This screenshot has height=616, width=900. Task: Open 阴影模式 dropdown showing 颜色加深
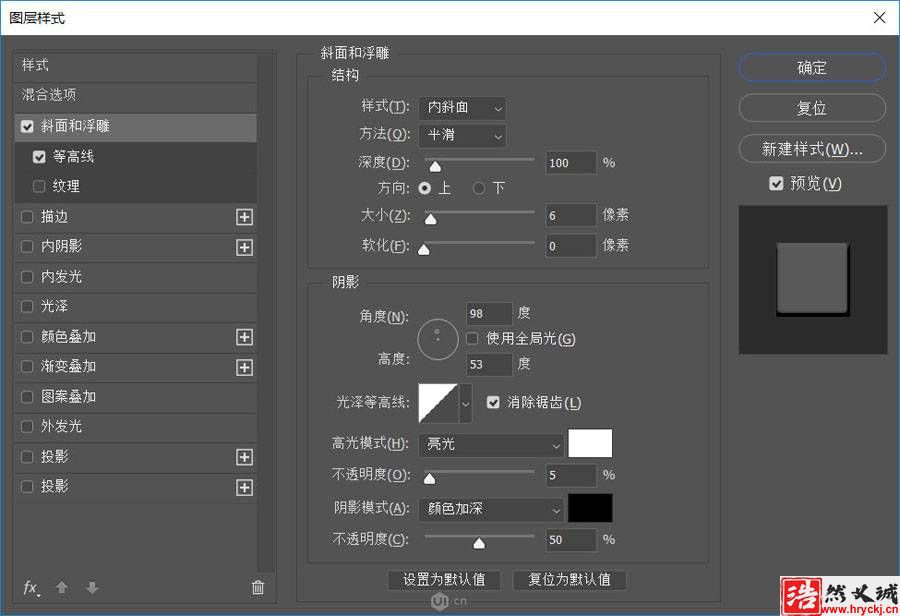[491, 509]
